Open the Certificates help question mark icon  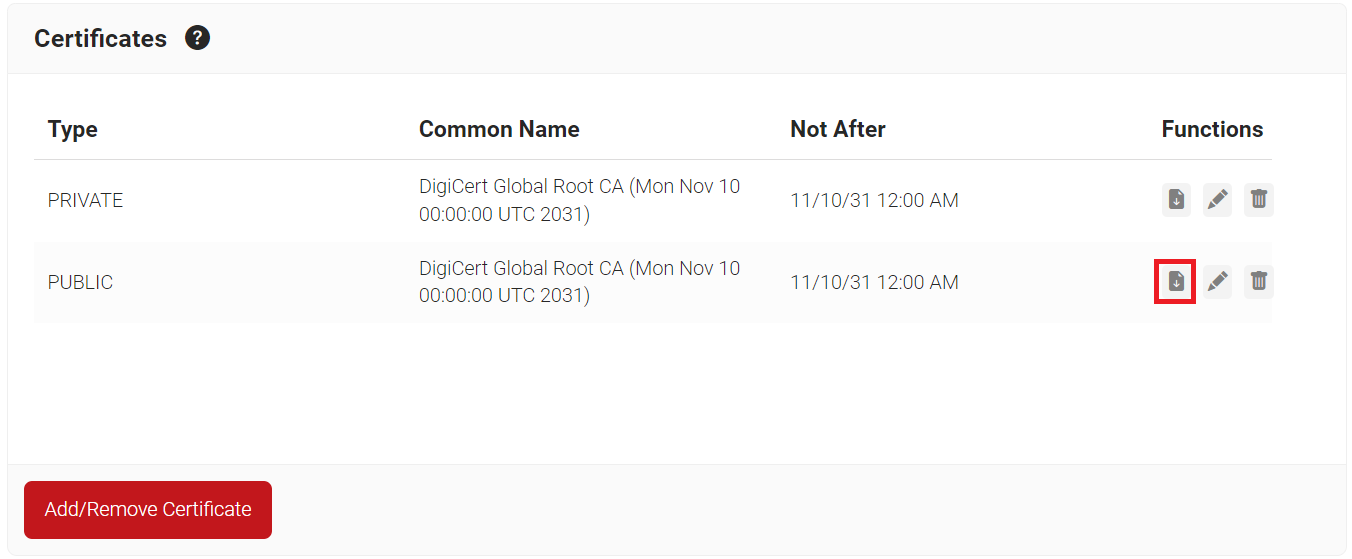(198, 39)
